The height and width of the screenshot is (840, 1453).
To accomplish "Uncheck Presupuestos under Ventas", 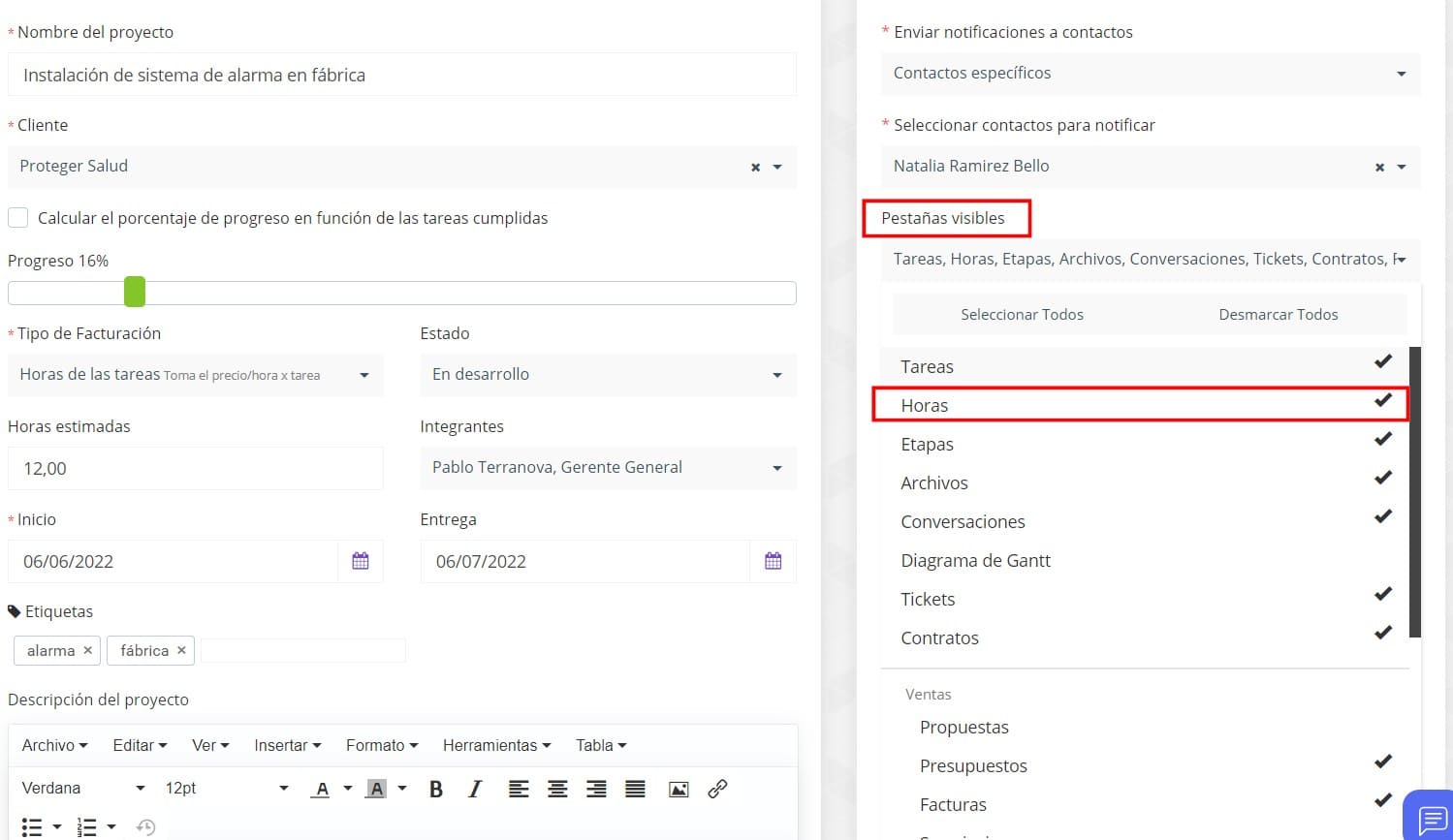I will click(x=1145, y=765).
